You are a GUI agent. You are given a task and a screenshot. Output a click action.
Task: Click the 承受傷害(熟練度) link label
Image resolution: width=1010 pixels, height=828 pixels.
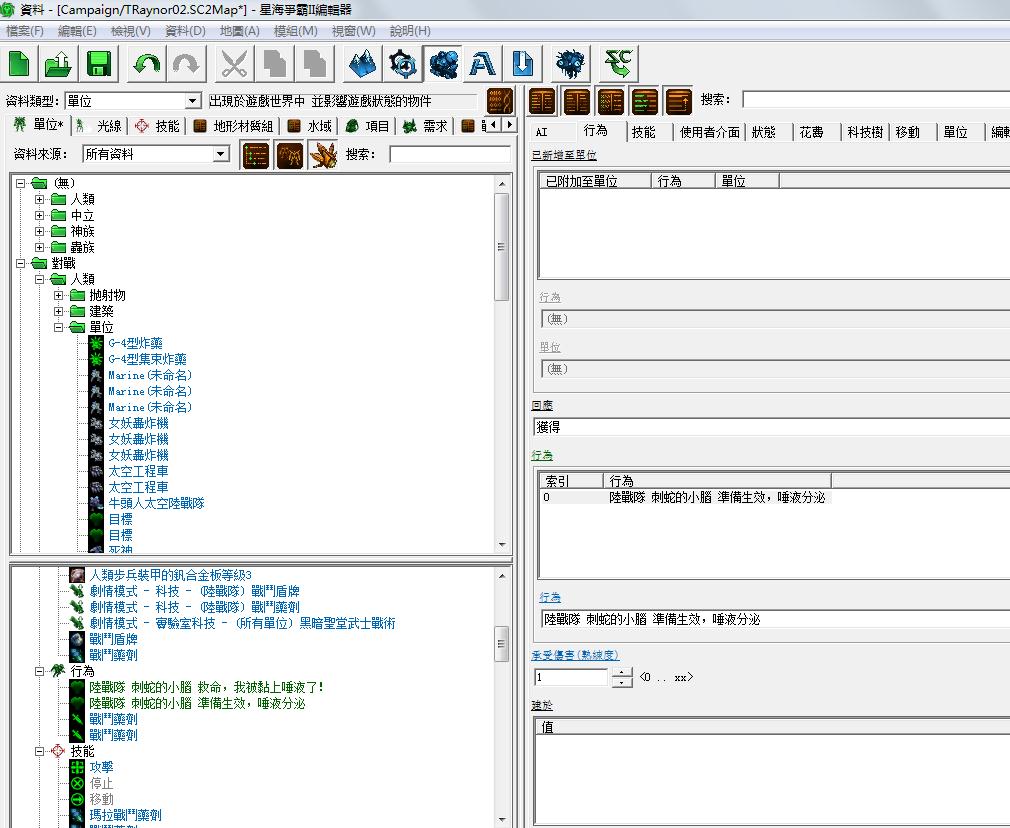[575, 655]
